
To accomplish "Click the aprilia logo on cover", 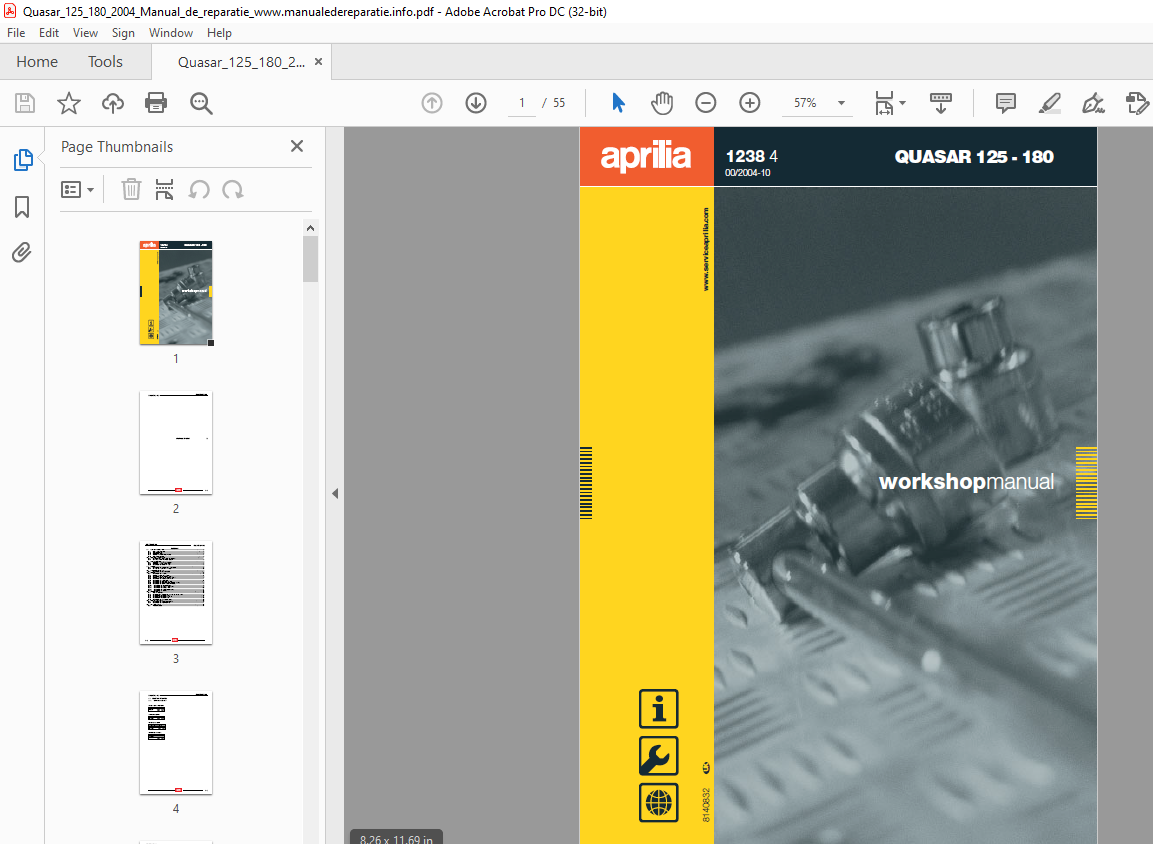I will [x=646, y=157].
